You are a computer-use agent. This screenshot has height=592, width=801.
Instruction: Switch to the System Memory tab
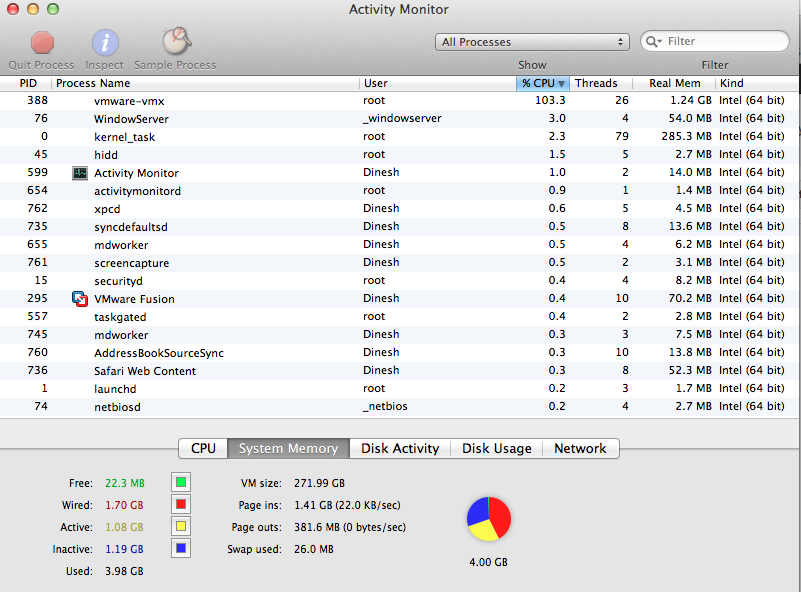(289, 448)
